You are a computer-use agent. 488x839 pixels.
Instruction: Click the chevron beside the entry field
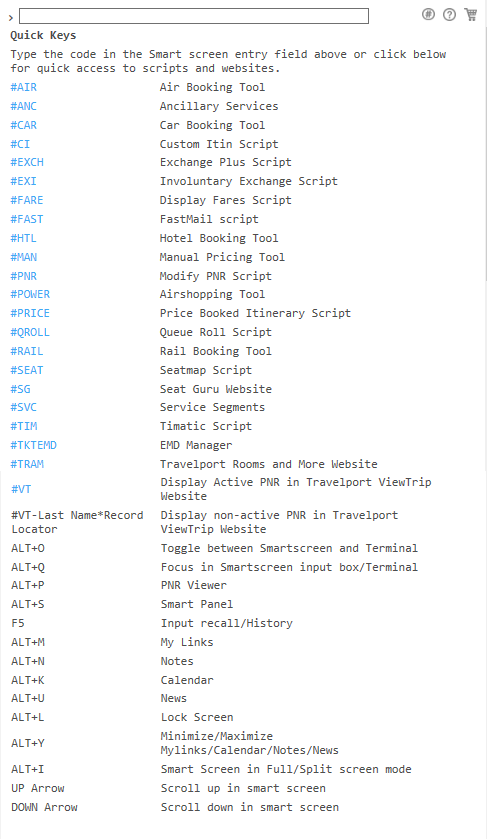point(11,18)
